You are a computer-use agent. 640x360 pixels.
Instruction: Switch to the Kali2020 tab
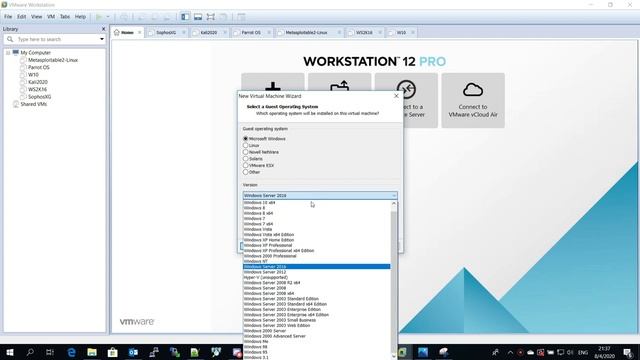(x=209, y=32)
